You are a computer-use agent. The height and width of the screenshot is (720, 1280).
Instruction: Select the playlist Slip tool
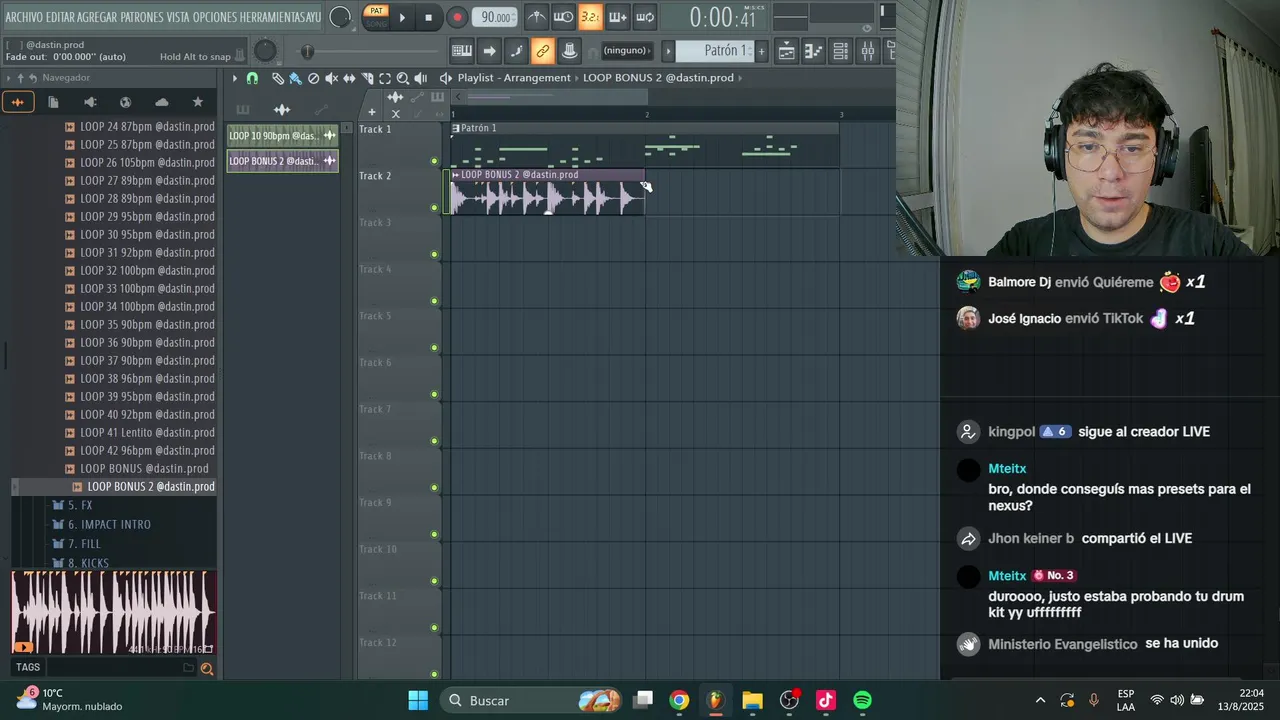coord(349,78)
